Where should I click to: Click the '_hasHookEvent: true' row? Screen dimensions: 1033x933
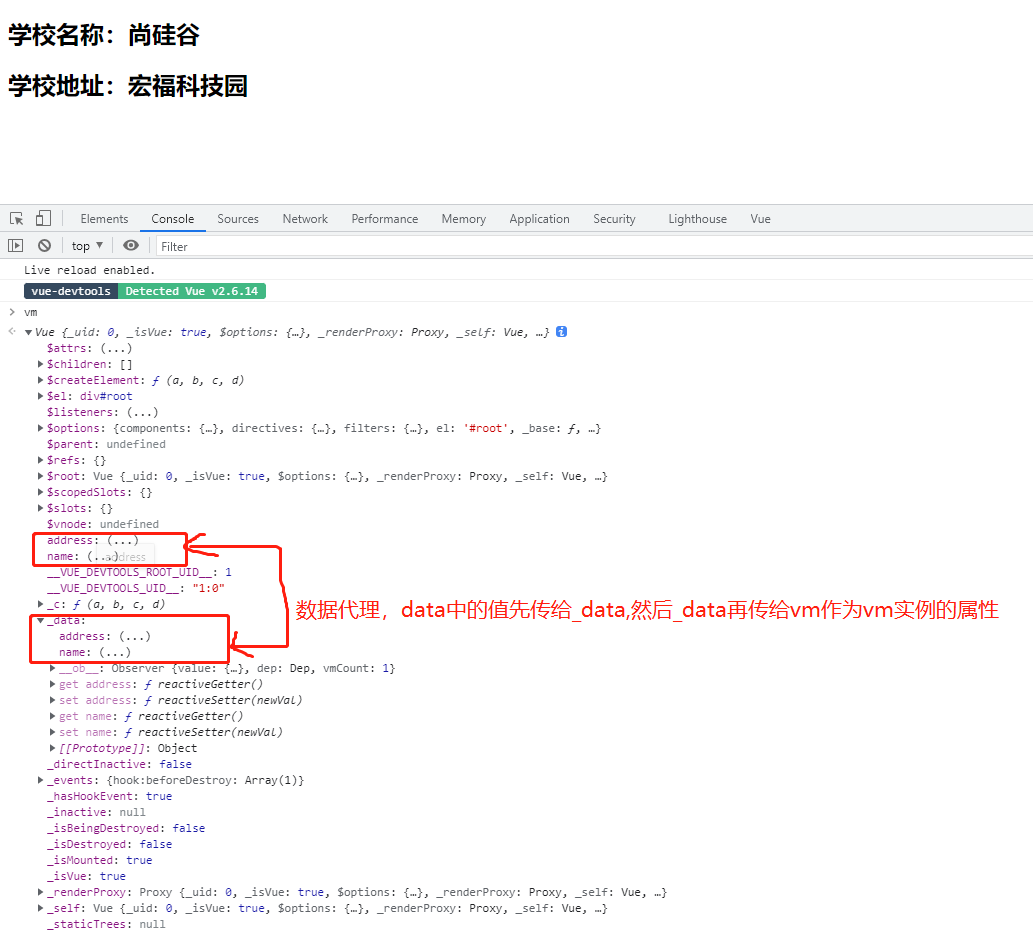[x=109, y=796]
